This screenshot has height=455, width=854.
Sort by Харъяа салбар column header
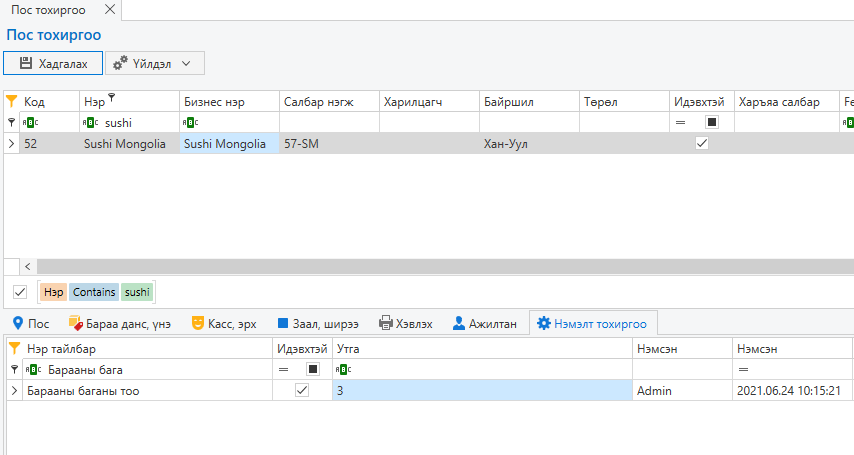(x=786, y=101)
